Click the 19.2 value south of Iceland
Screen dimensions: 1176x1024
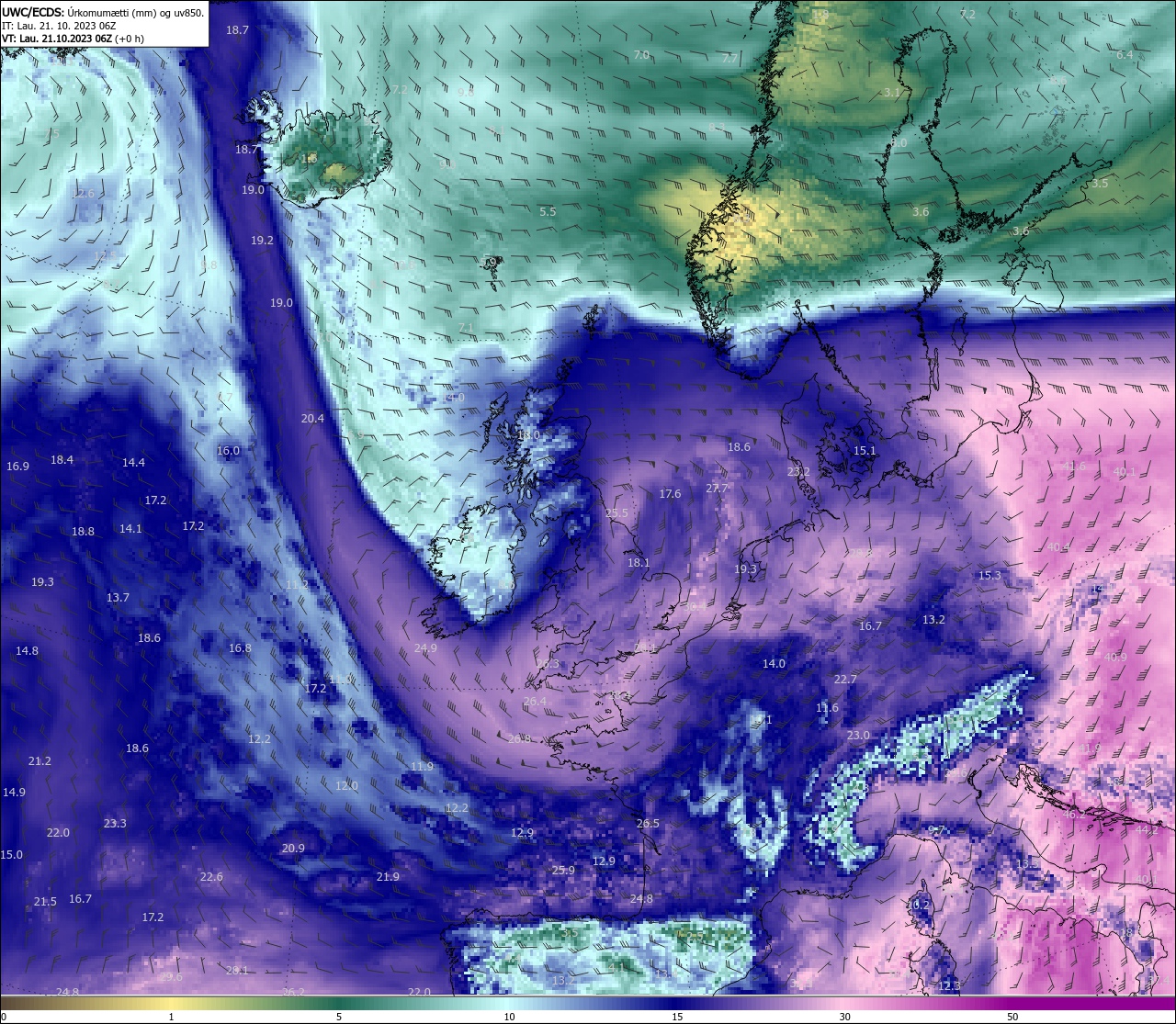click(x=262, y=241)
